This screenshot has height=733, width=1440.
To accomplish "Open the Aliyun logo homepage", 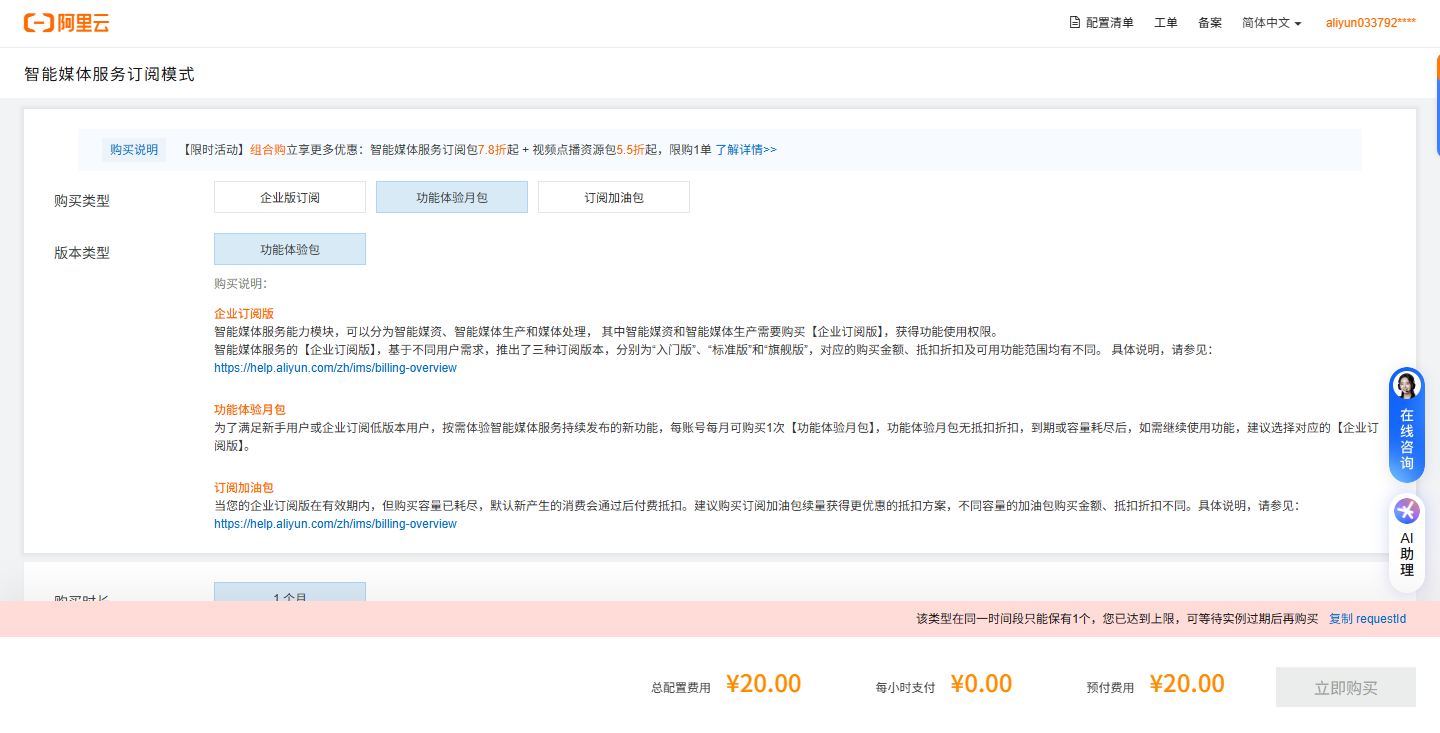I will 66,23.
